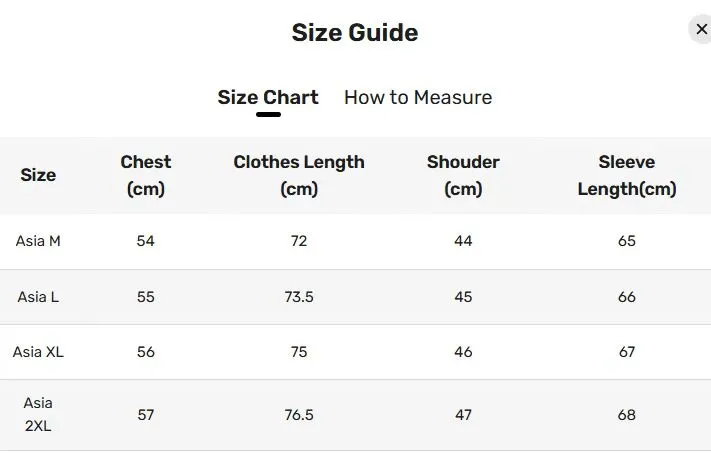Screen dimensions: 711x476
Task: Click clothes length value 76.5
Action: (x=299, y=414)
